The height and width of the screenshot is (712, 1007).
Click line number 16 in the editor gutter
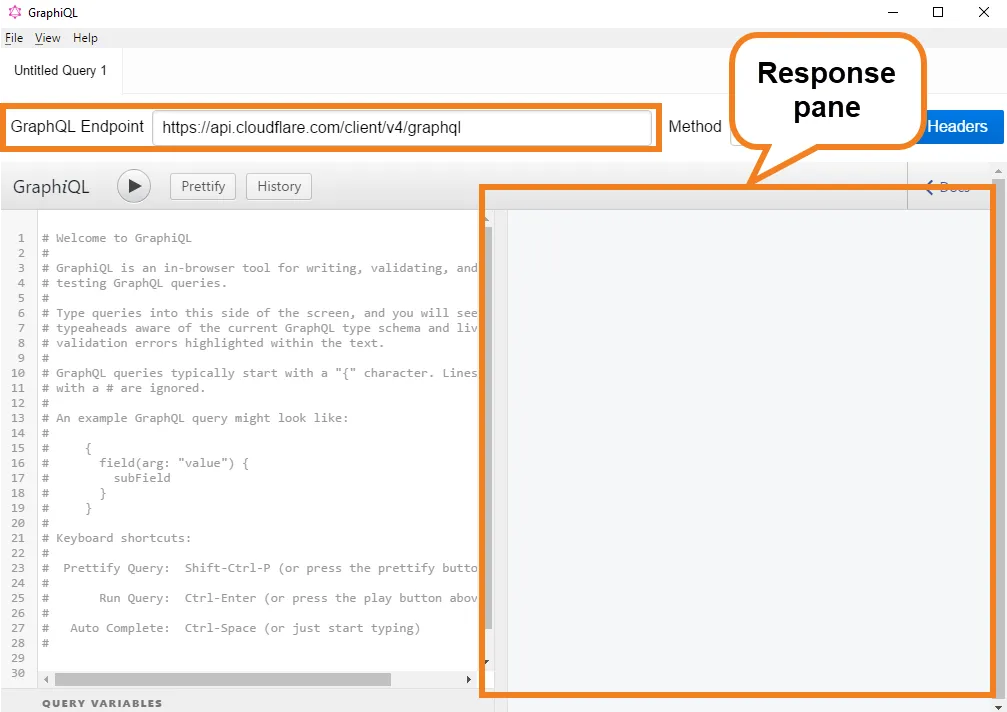17,463
